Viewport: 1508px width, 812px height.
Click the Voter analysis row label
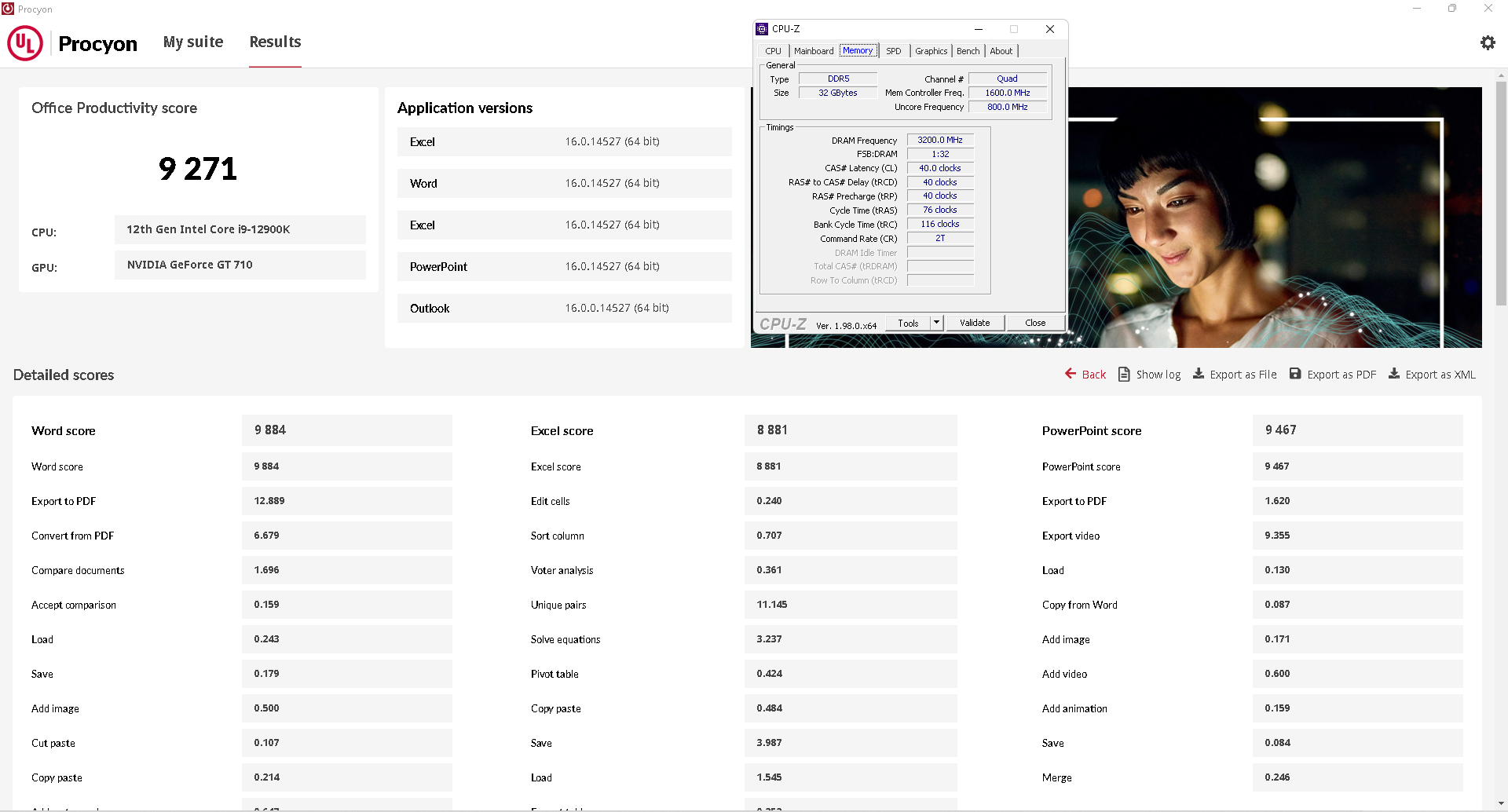(562, 570)
